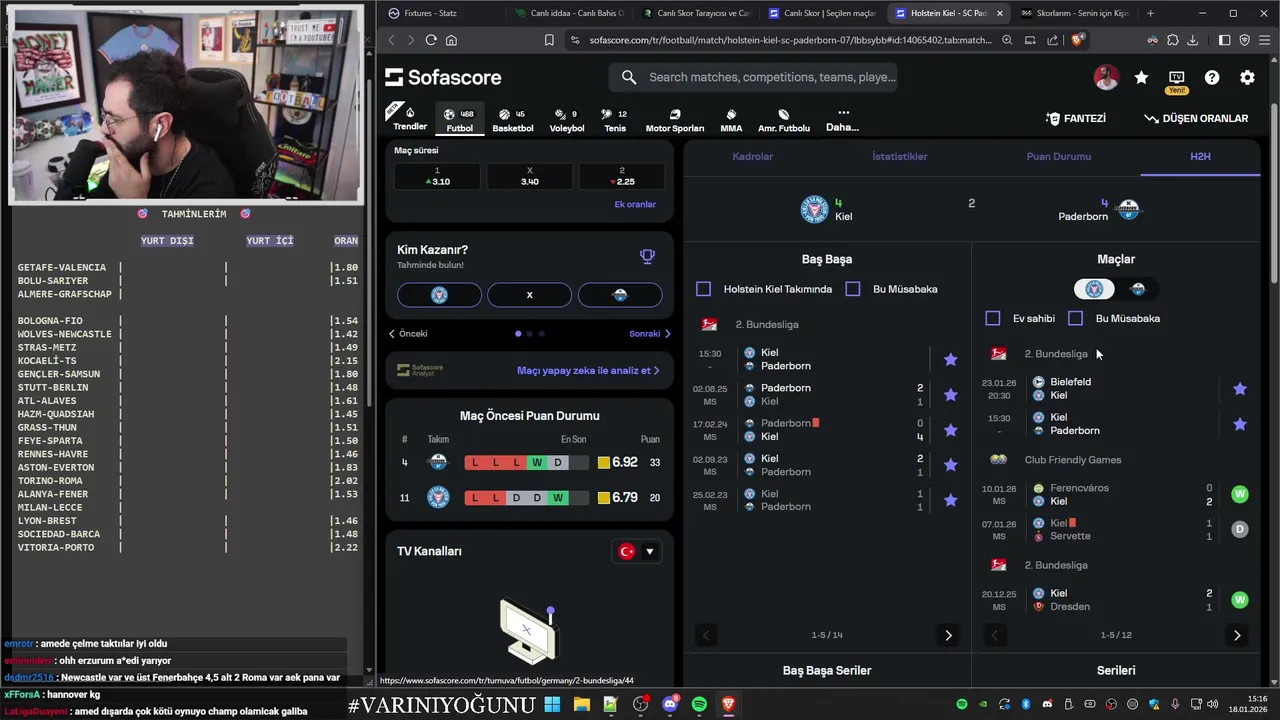Switch Maçlar team toggle to Paderborn
Image resolution: width=1280 pixels, height=720 pixels.
pos(1138,289)
